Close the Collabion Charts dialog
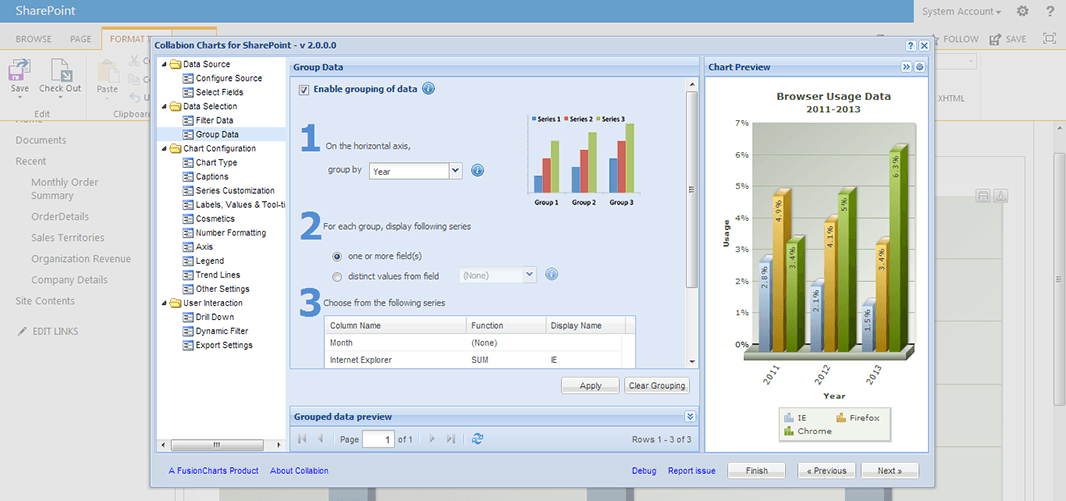Image resolution: width=1066 pixels, height=501 pixels. tap(924, 46)
